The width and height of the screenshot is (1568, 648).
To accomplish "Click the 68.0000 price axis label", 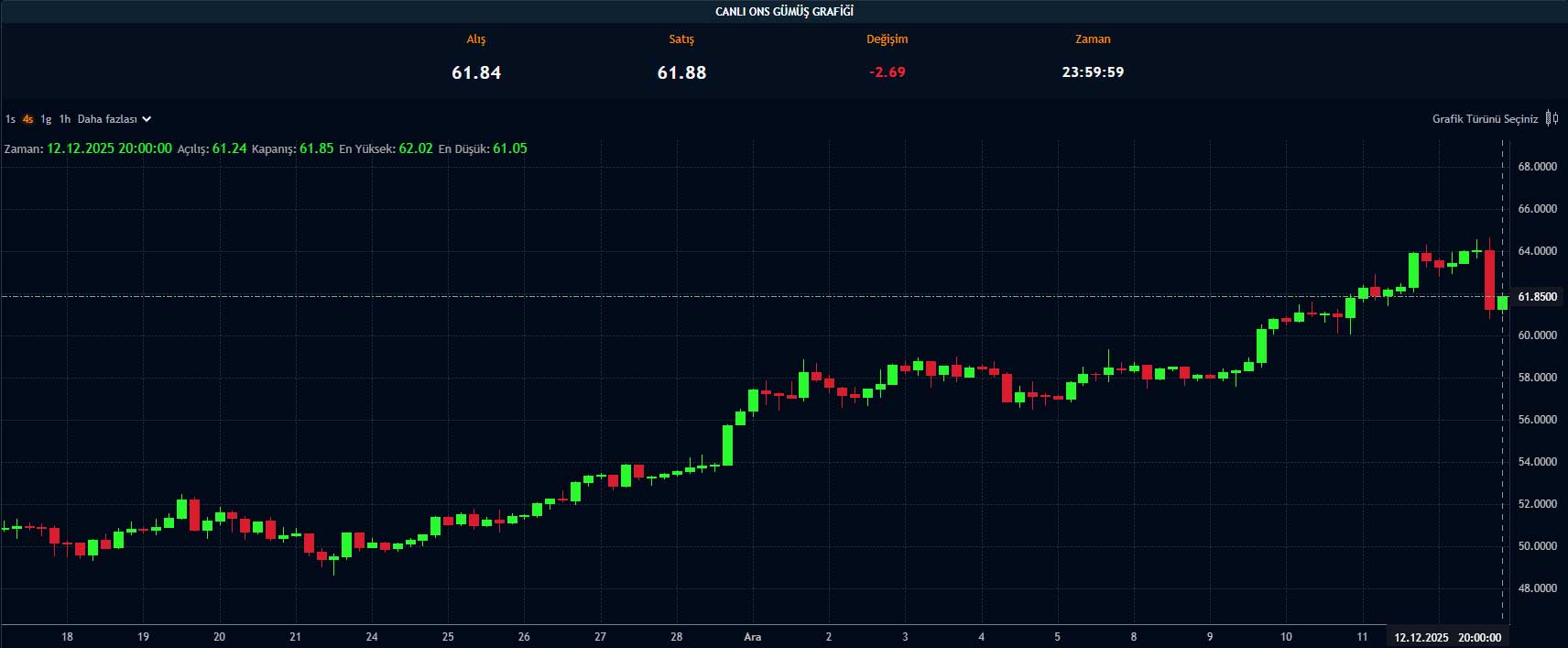I will coord(1537,167).
